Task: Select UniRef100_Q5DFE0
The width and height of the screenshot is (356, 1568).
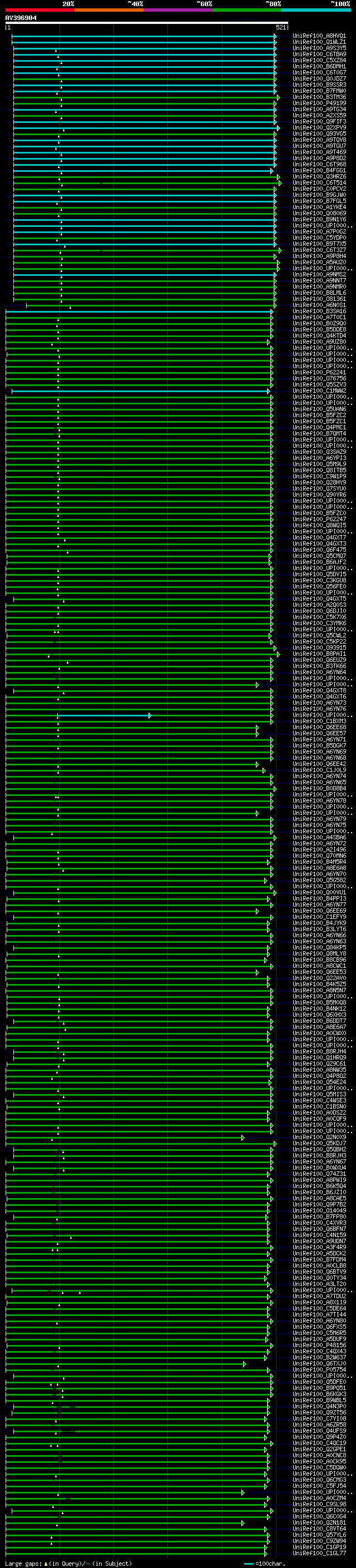Action: point(319,1382)
